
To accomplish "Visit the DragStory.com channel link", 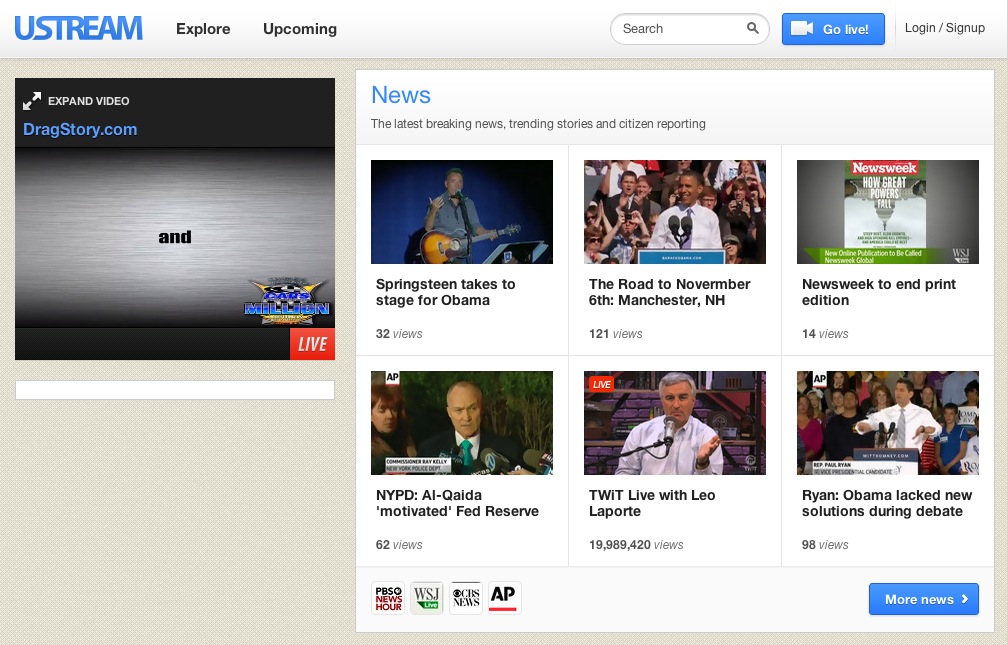I will [80, 129].
